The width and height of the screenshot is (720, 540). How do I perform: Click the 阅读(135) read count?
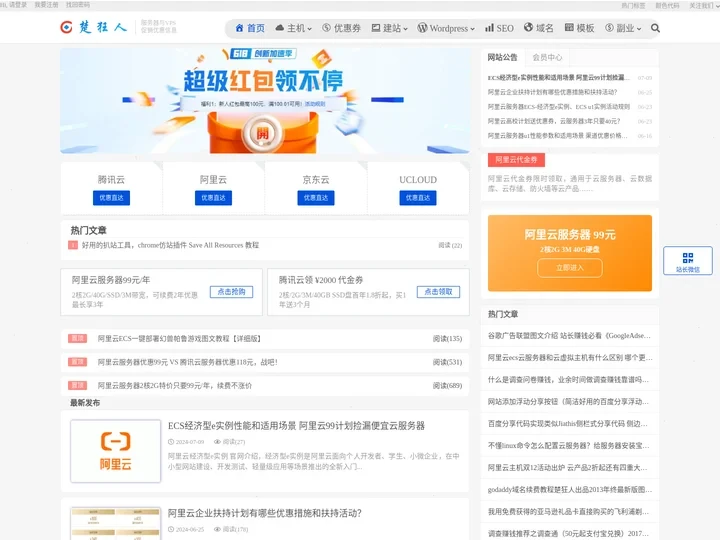click(447, 339)
